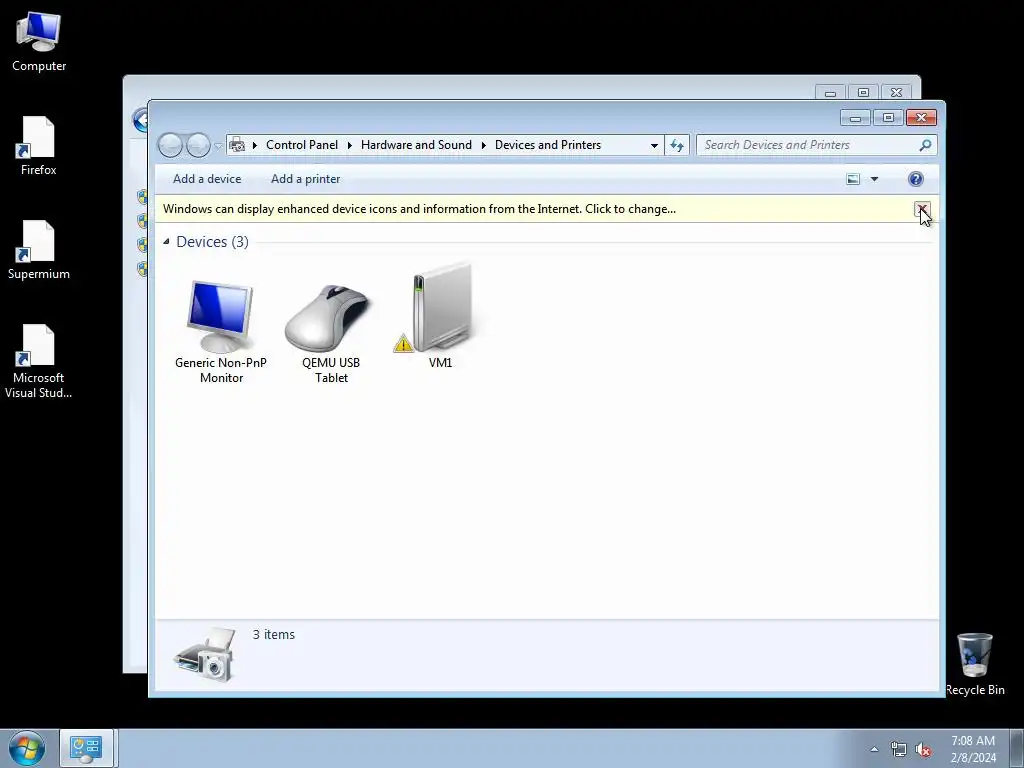The width and height of the screenshot is (1024, 768).
Task: Select the Supermium desktop shortcut
Action: (39, 250)
